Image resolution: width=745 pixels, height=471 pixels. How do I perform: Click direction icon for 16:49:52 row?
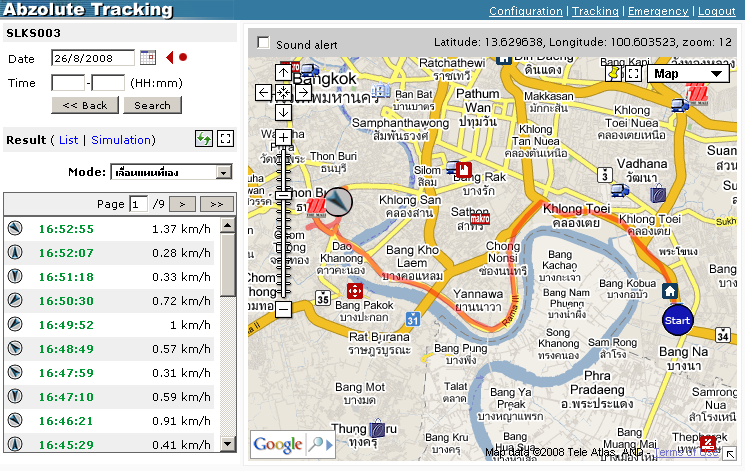[15, 325]
